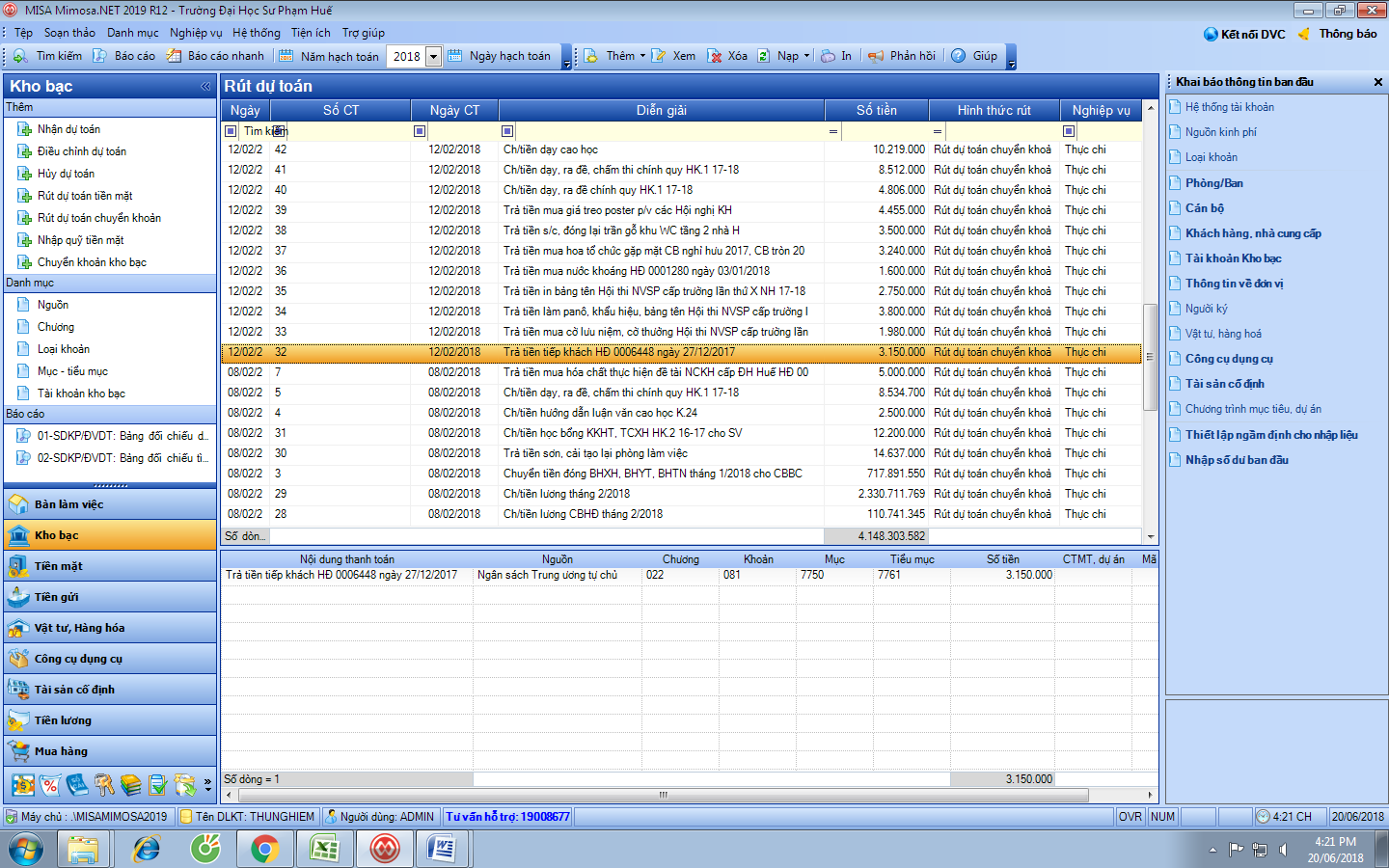Click Xem view record icon

pyautogui.click(x=659, y=56)
